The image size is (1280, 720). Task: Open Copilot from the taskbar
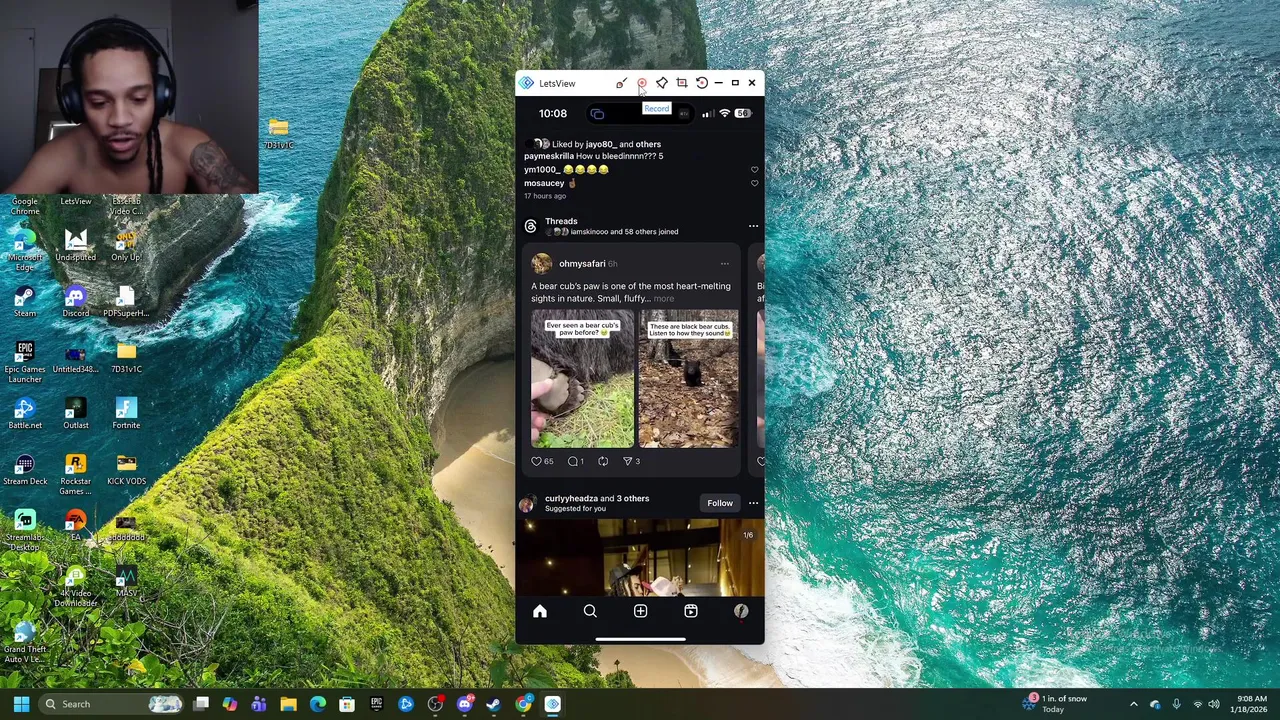pos(230,704)
